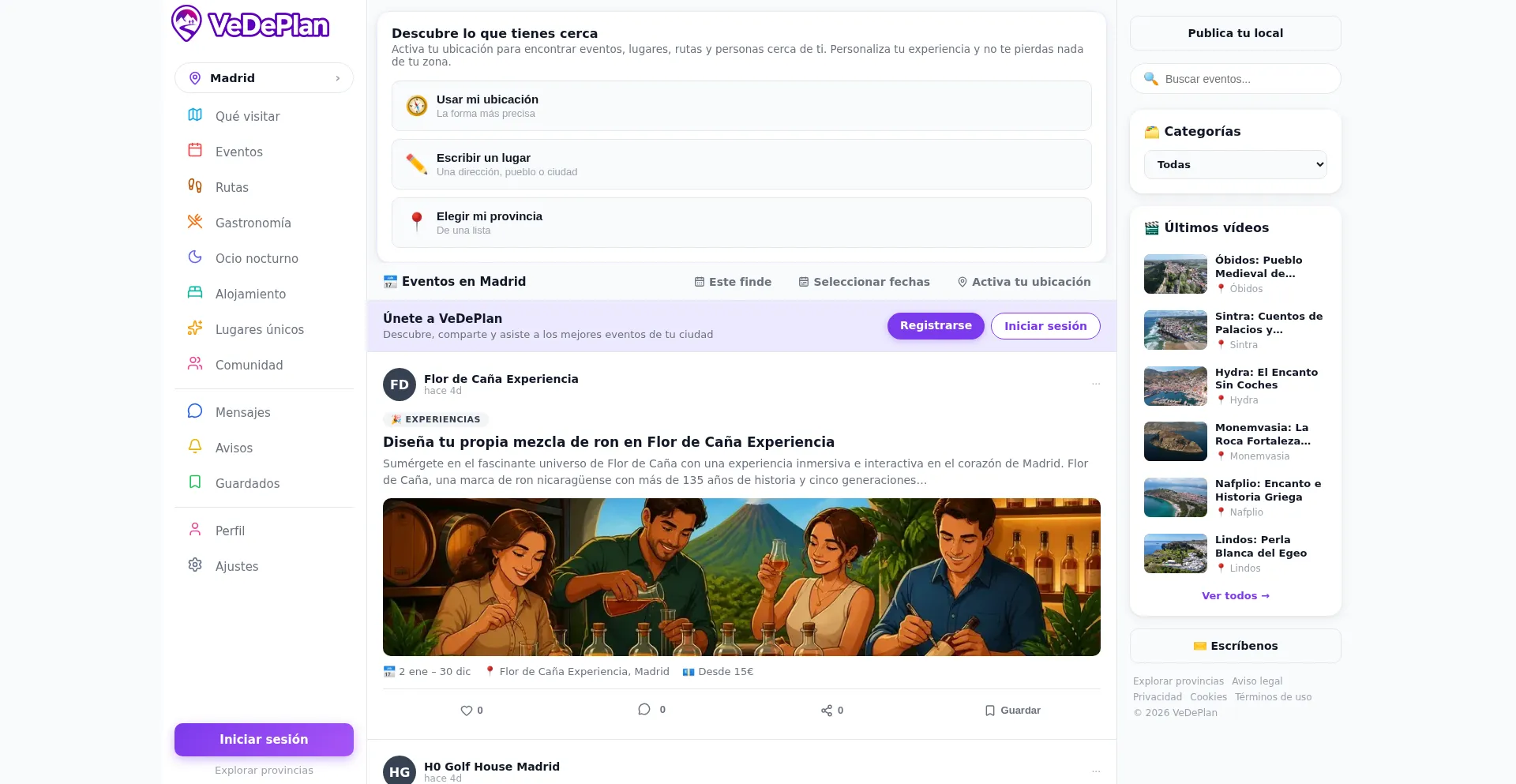Click the sidebar Iniciar sesión button

coord(264,740)
